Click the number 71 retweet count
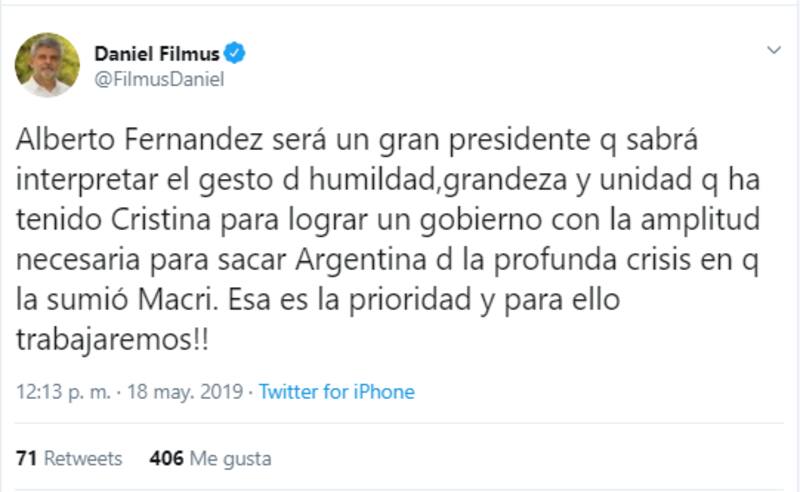 [27, 458]
